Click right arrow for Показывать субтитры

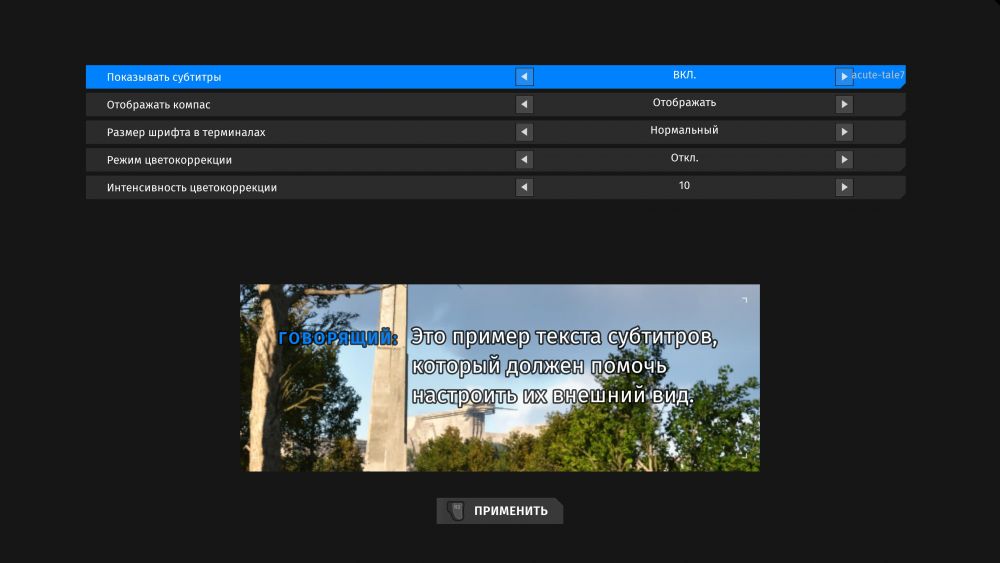point(844,77)
